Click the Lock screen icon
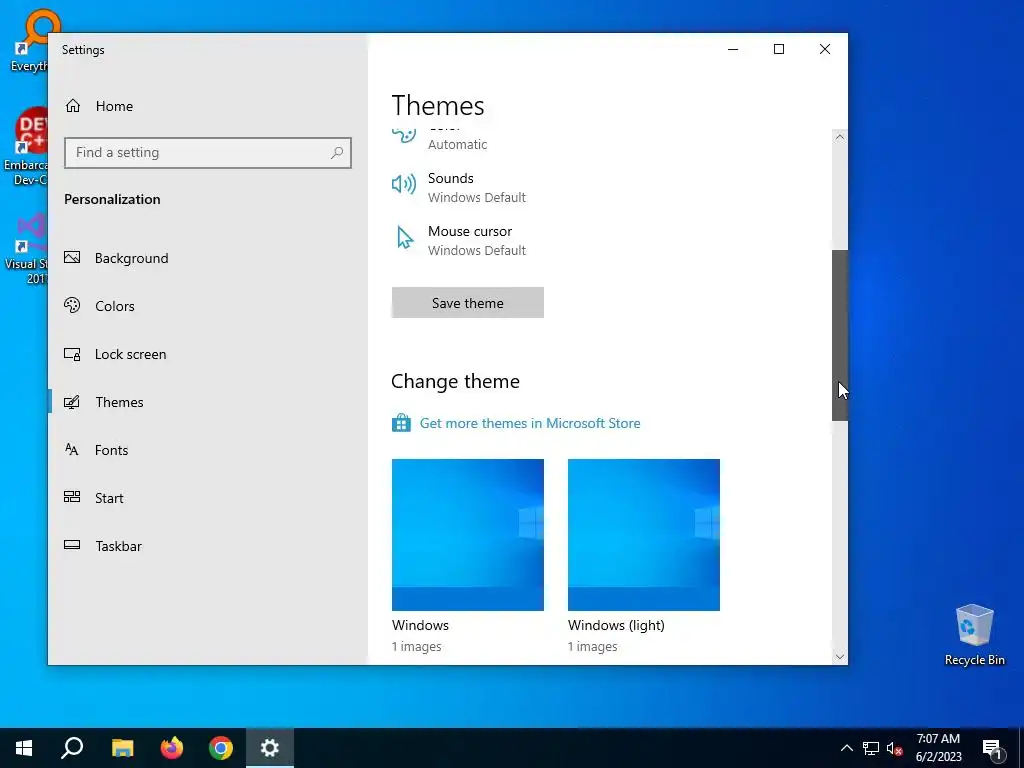This screenshot has height=768, width=1024. point(72,354)
